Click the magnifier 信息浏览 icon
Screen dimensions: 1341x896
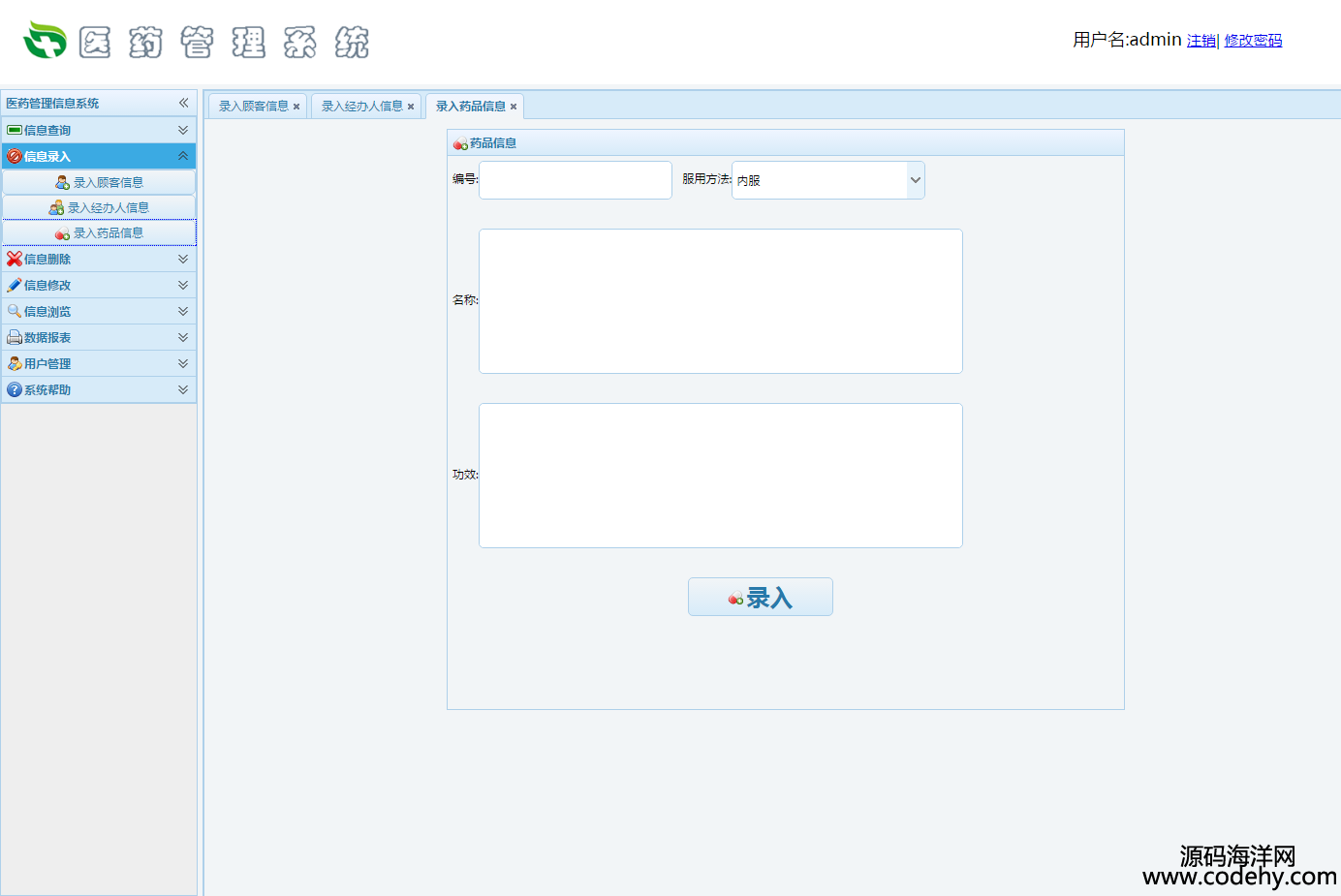(x=15, y=311)
